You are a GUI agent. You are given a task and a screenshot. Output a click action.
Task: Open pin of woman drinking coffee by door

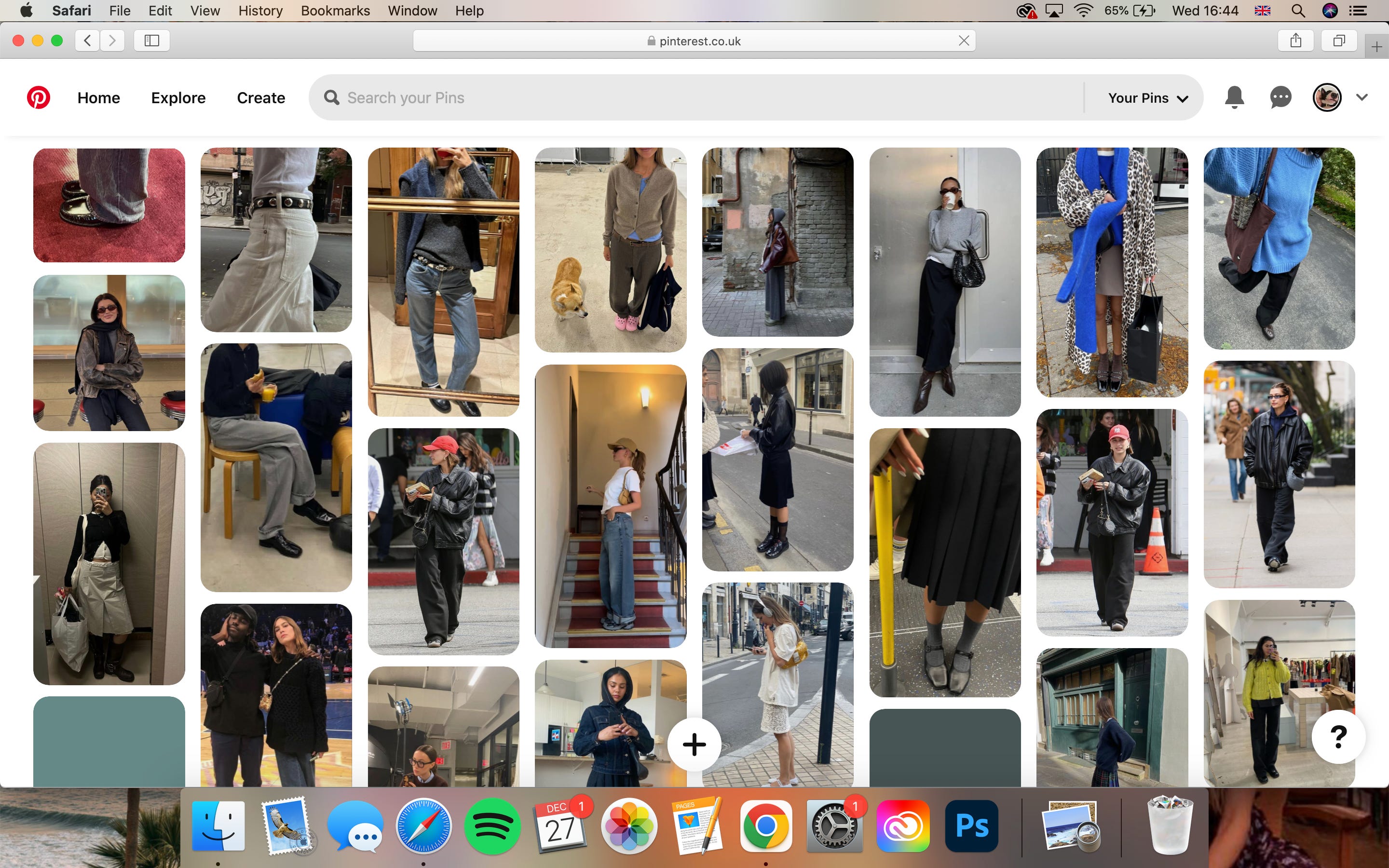point(945,282)
